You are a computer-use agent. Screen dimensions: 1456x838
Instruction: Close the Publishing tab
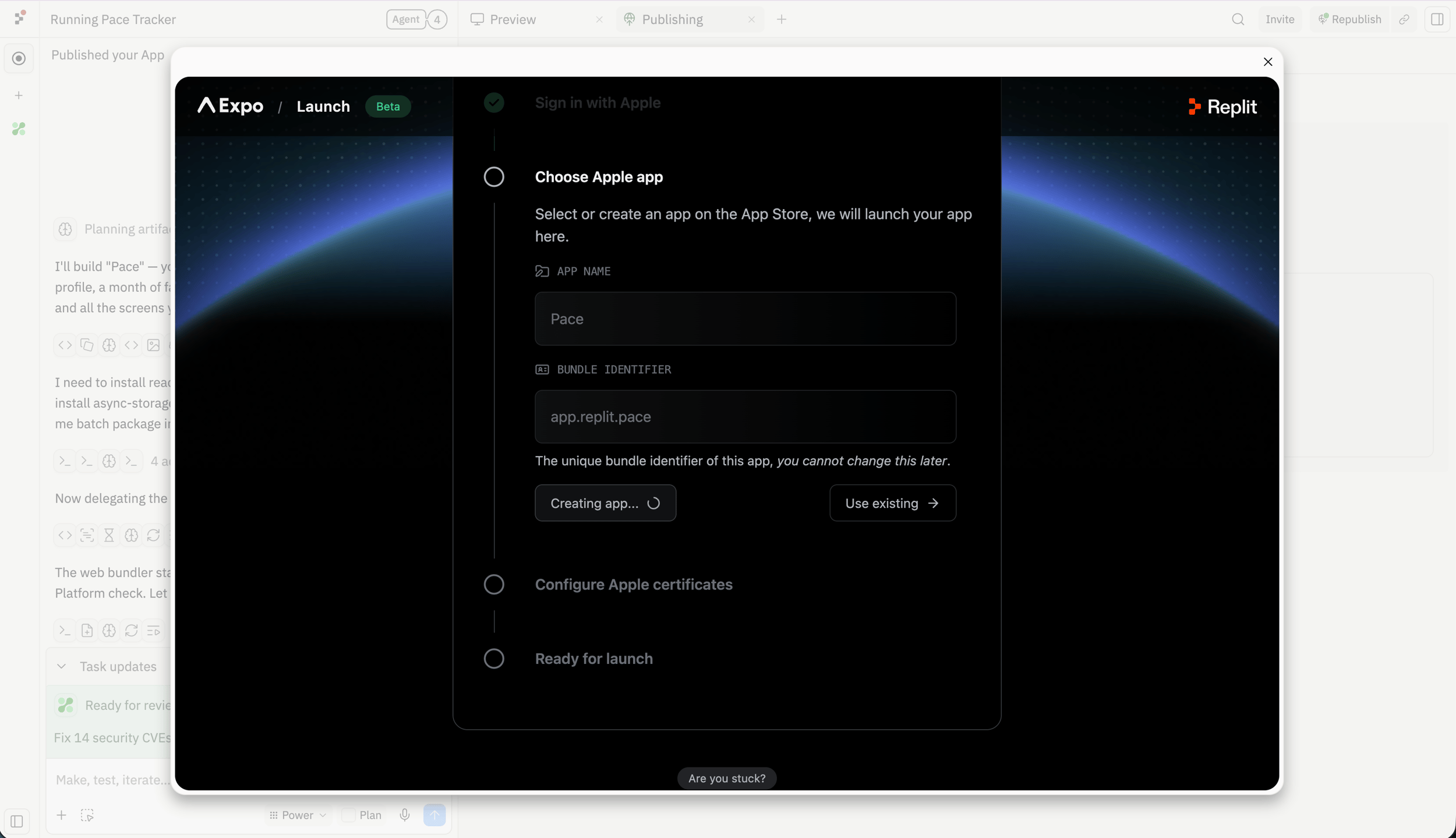point(751,19)
